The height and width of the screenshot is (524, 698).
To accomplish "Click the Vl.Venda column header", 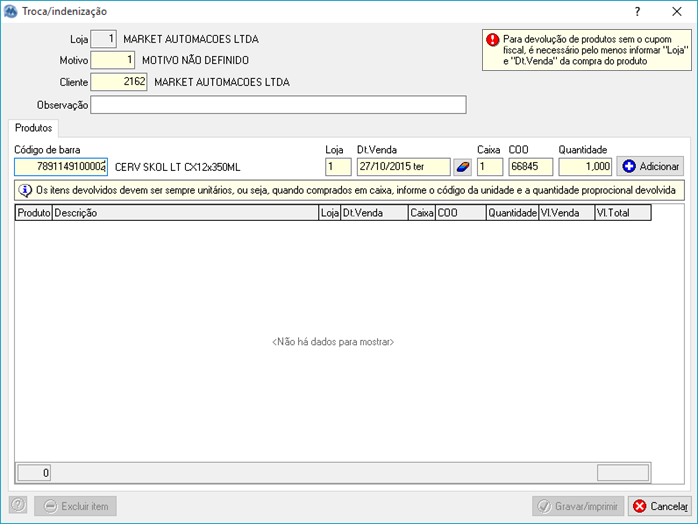I will point(567,213).
